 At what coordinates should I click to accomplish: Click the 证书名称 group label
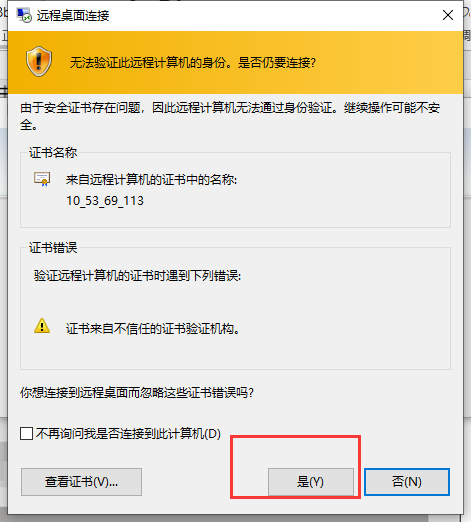pyautogui.click(x=53, y=153)
